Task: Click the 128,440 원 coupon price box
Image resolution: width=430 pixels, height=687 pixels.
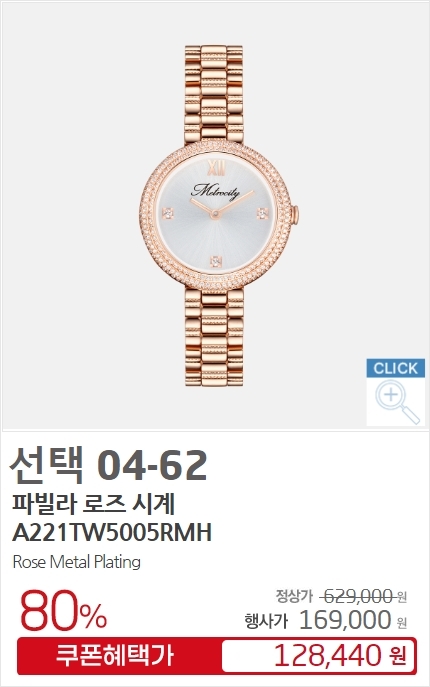Action: click(x=318, y=656)
